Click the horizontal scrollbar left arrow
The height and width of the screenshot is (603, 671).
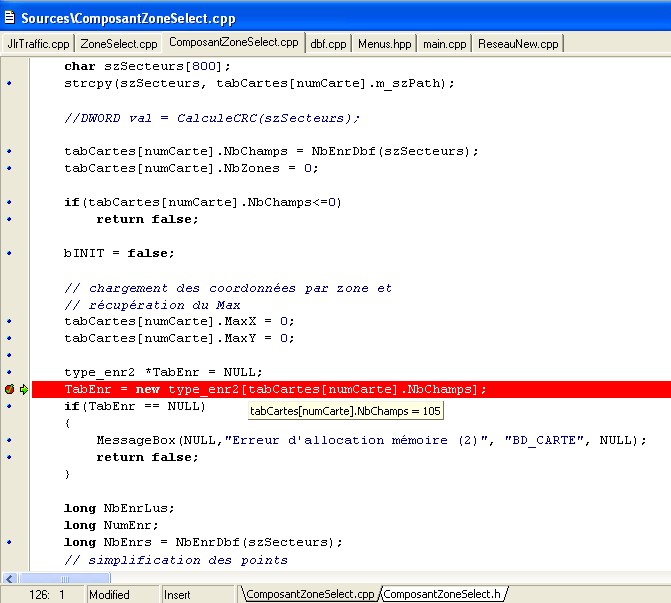(9, 579)
